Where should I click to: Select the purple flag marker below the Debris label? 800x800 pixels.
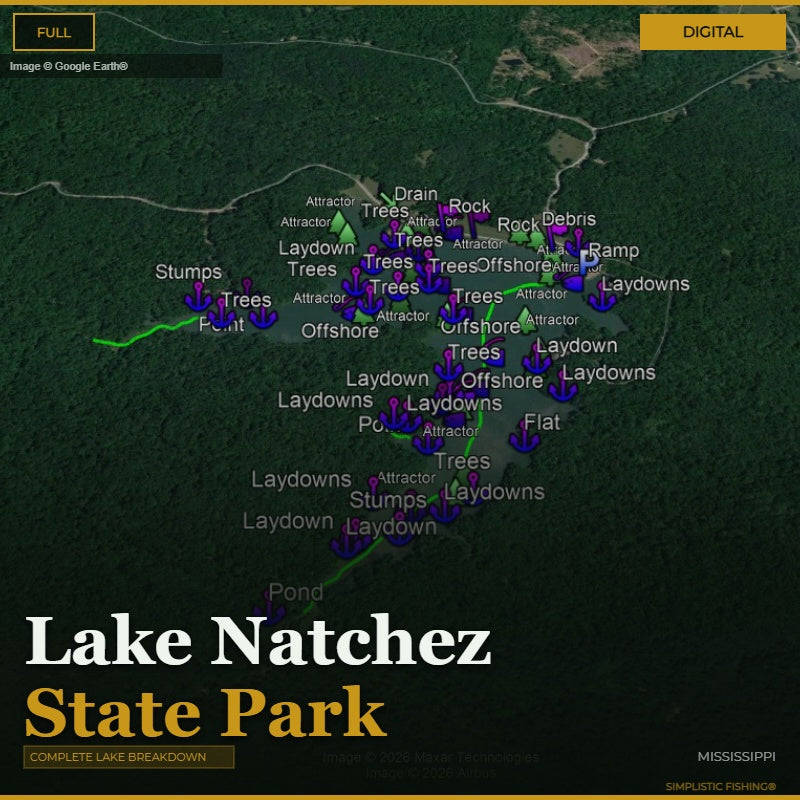tap(555, 235)
